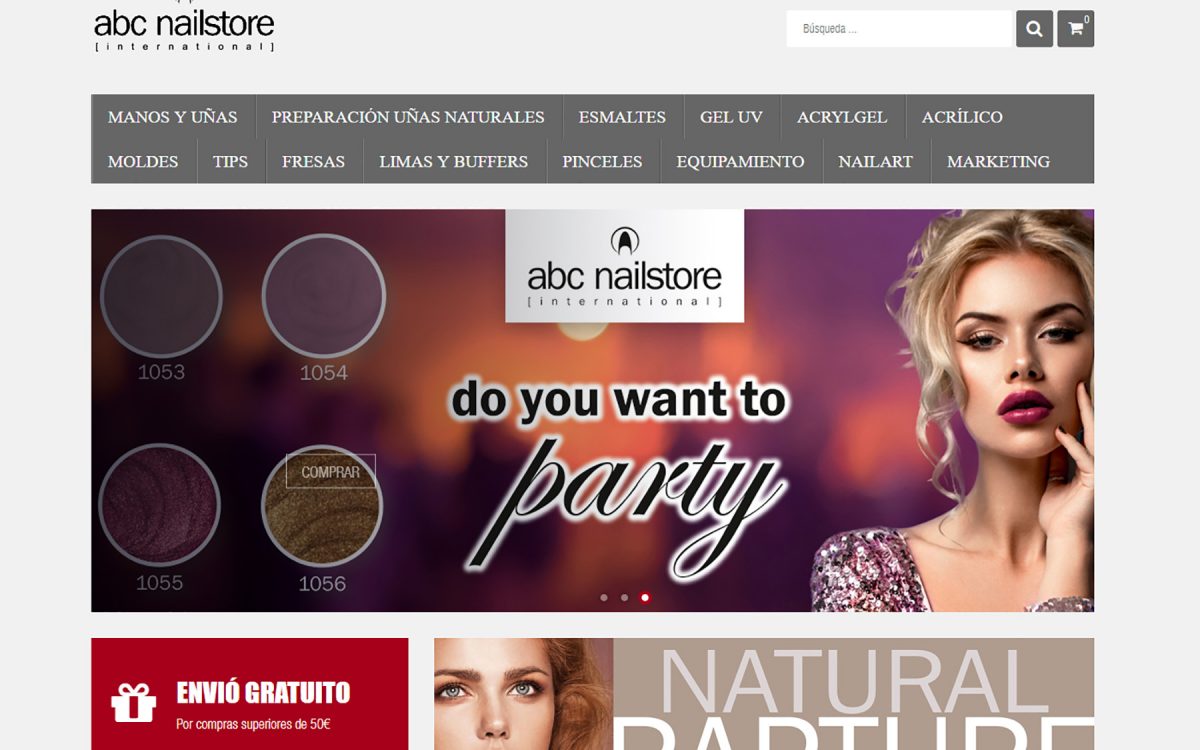This screenshot has width=1200, height=750.
Task: Select the third active slide dot
Action: click(645, 598)
